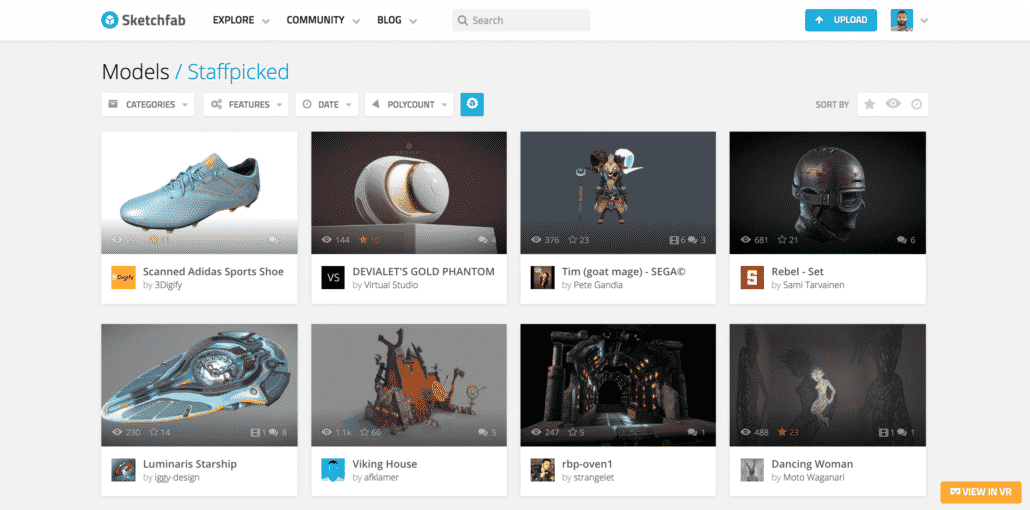The width and height of the screenshot is (1030, 510).
Task: Click Pete Gandia avatar icon
Action: (x=543, y=277)
